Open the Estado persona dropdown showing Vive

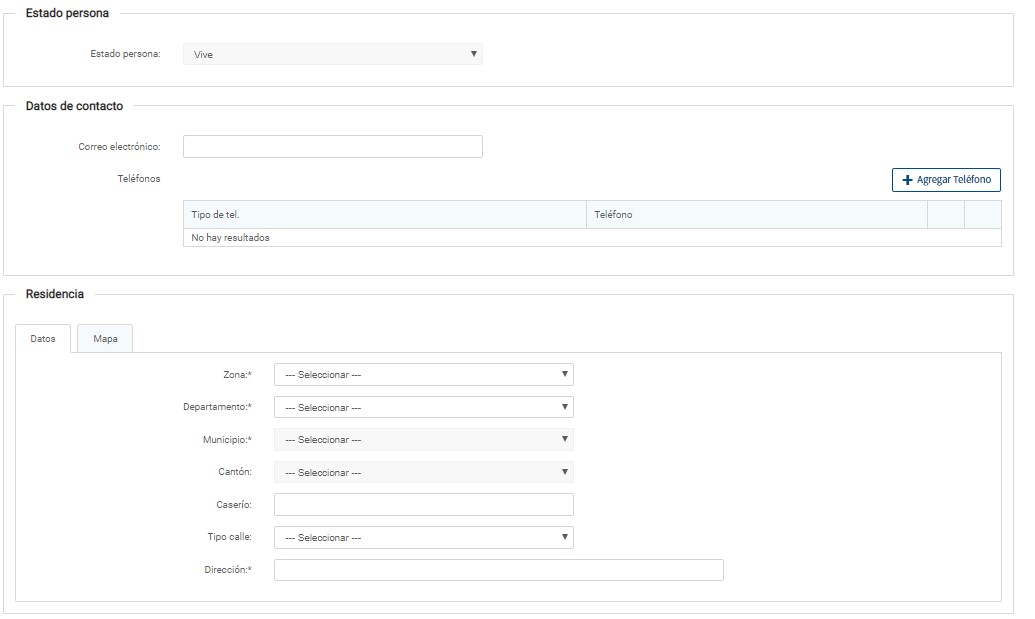pos(332,54)
